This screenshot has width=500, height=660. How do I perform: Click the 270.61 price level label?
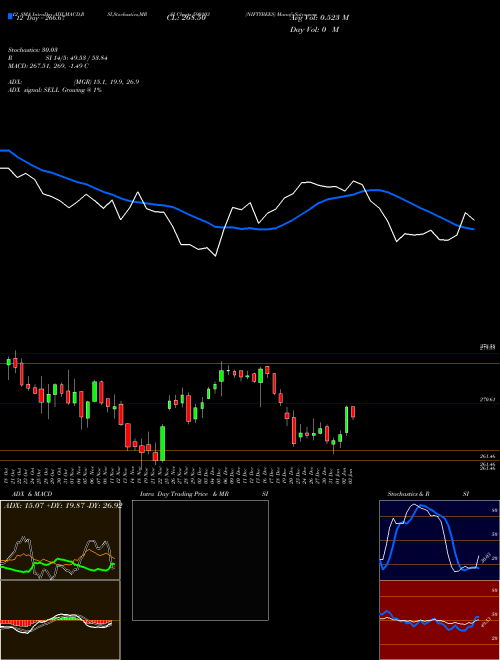coord(488,399)
